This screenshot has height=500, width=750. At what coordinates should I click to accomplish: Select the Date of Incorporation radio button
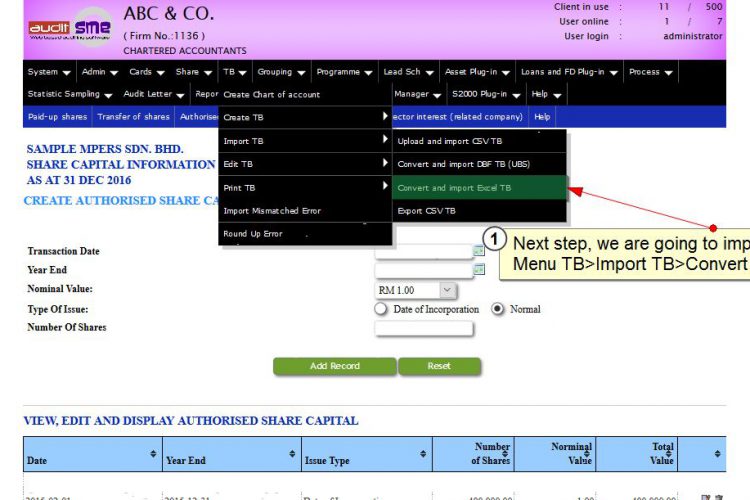pyautogui.click(x=381, y=309)
